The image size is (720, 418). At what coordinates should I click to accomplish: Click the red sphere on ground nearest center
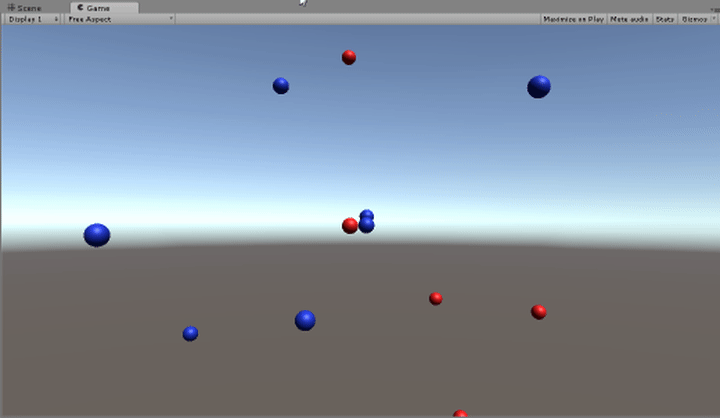[x=436, y=298]
